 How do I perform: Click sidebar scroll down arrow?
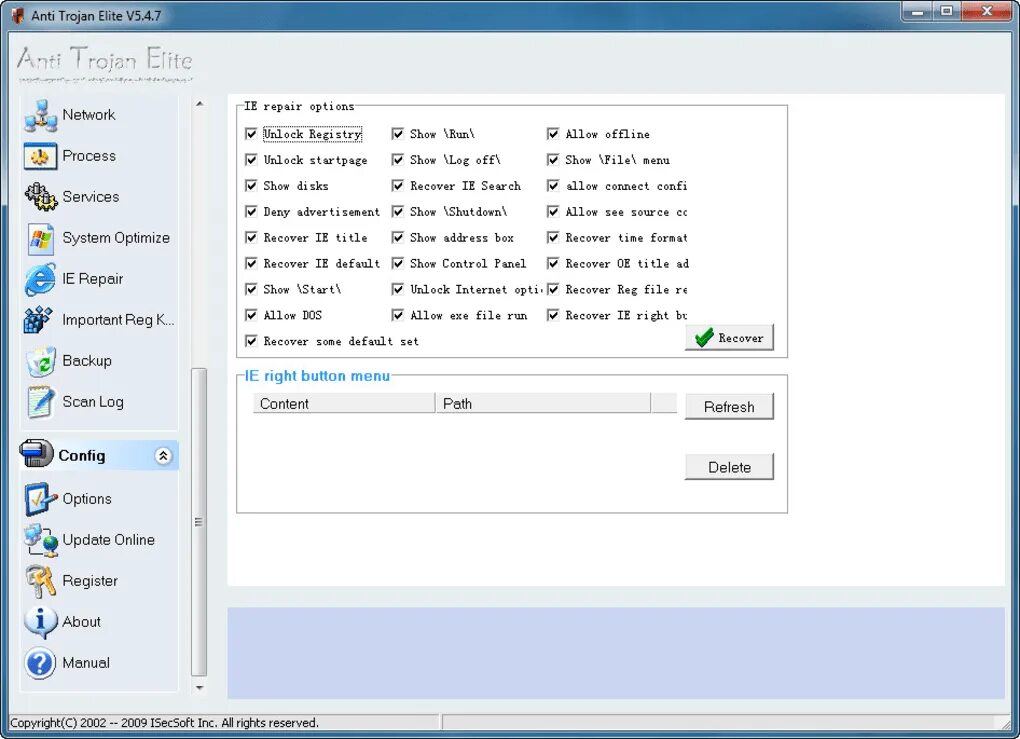(200, 687)
